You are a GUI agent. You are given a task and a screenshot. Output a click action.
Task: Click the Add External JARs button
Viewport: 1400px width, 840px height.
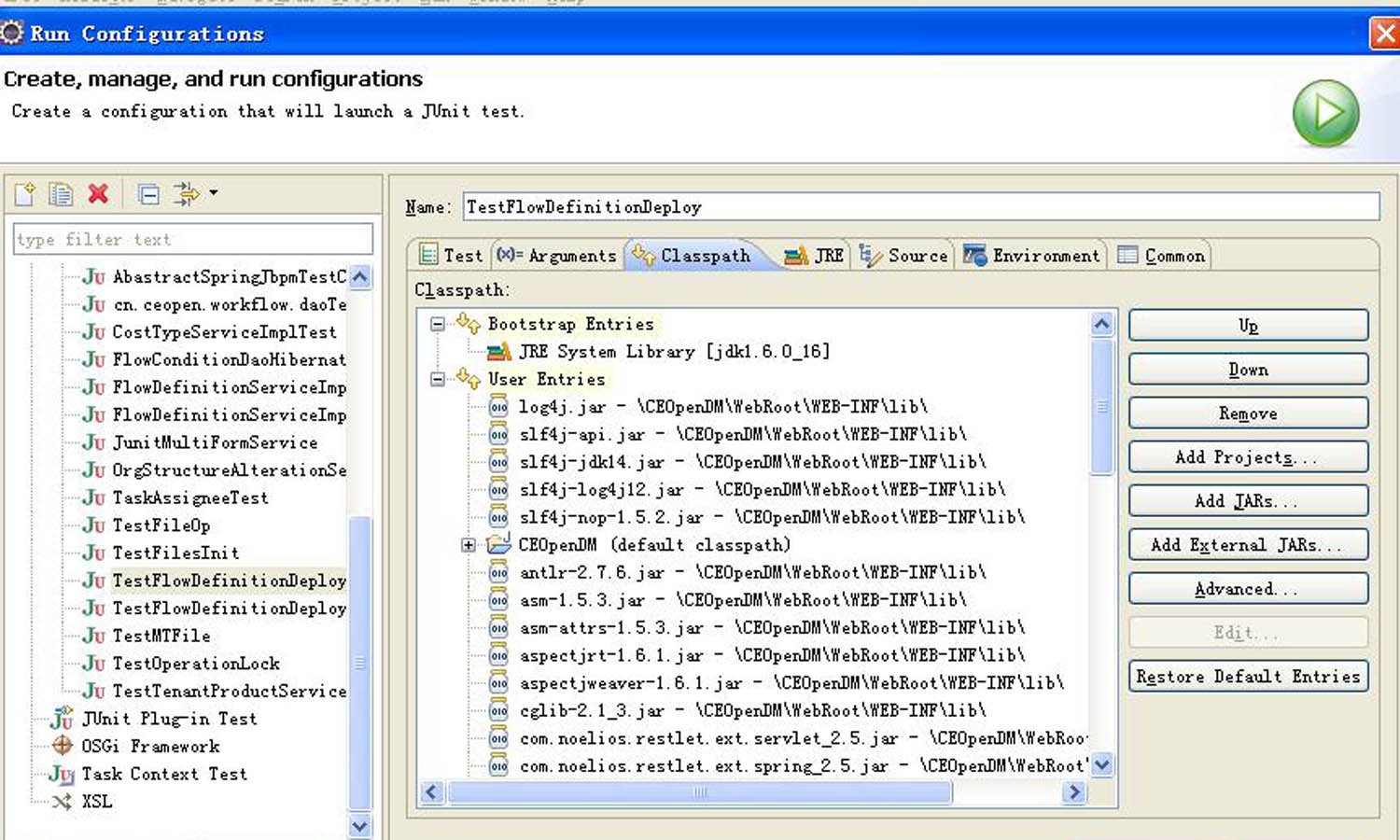click(1248, 544)
